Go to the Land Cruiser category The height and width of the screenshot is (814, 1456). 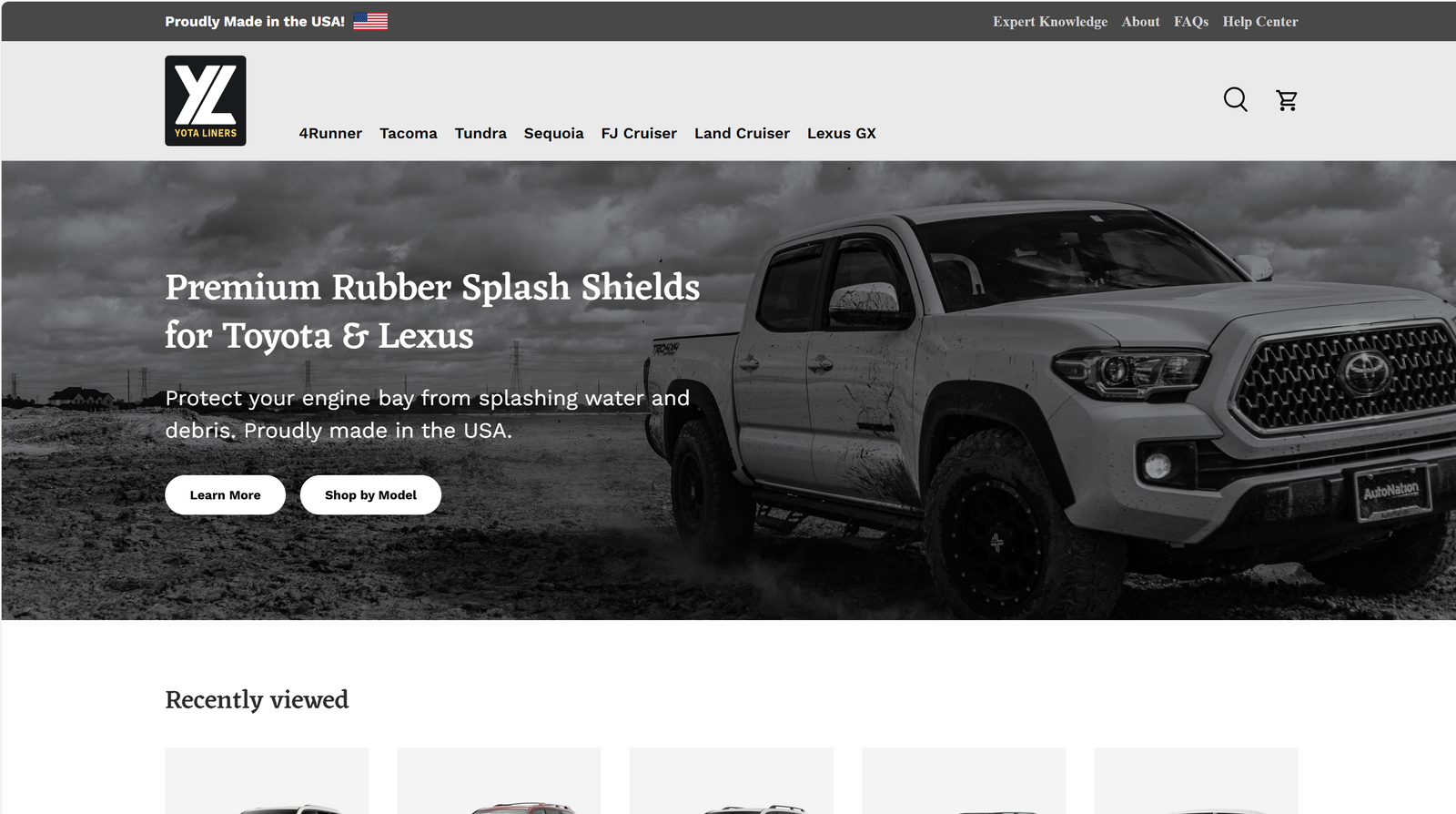coord(742,133)
